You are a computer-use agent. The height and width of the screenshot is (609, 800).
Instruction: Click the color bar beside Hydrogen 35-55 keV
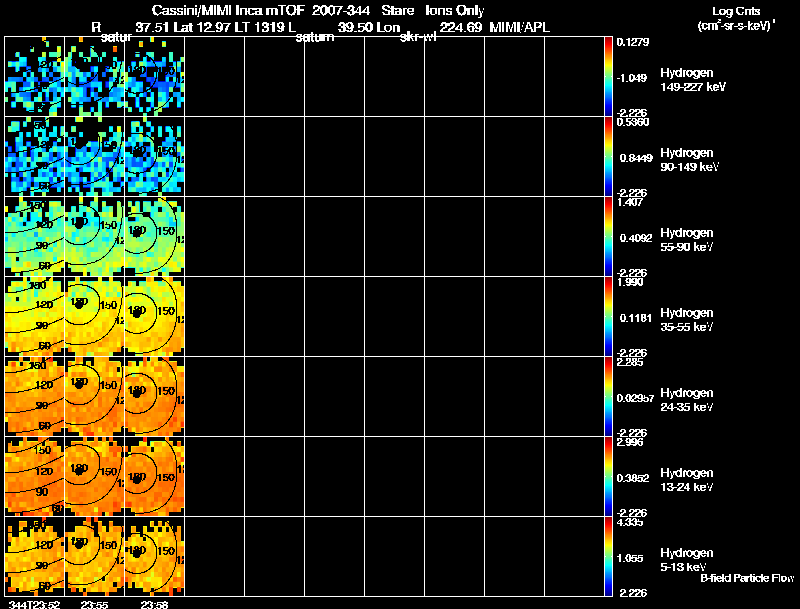coord(608,317)
